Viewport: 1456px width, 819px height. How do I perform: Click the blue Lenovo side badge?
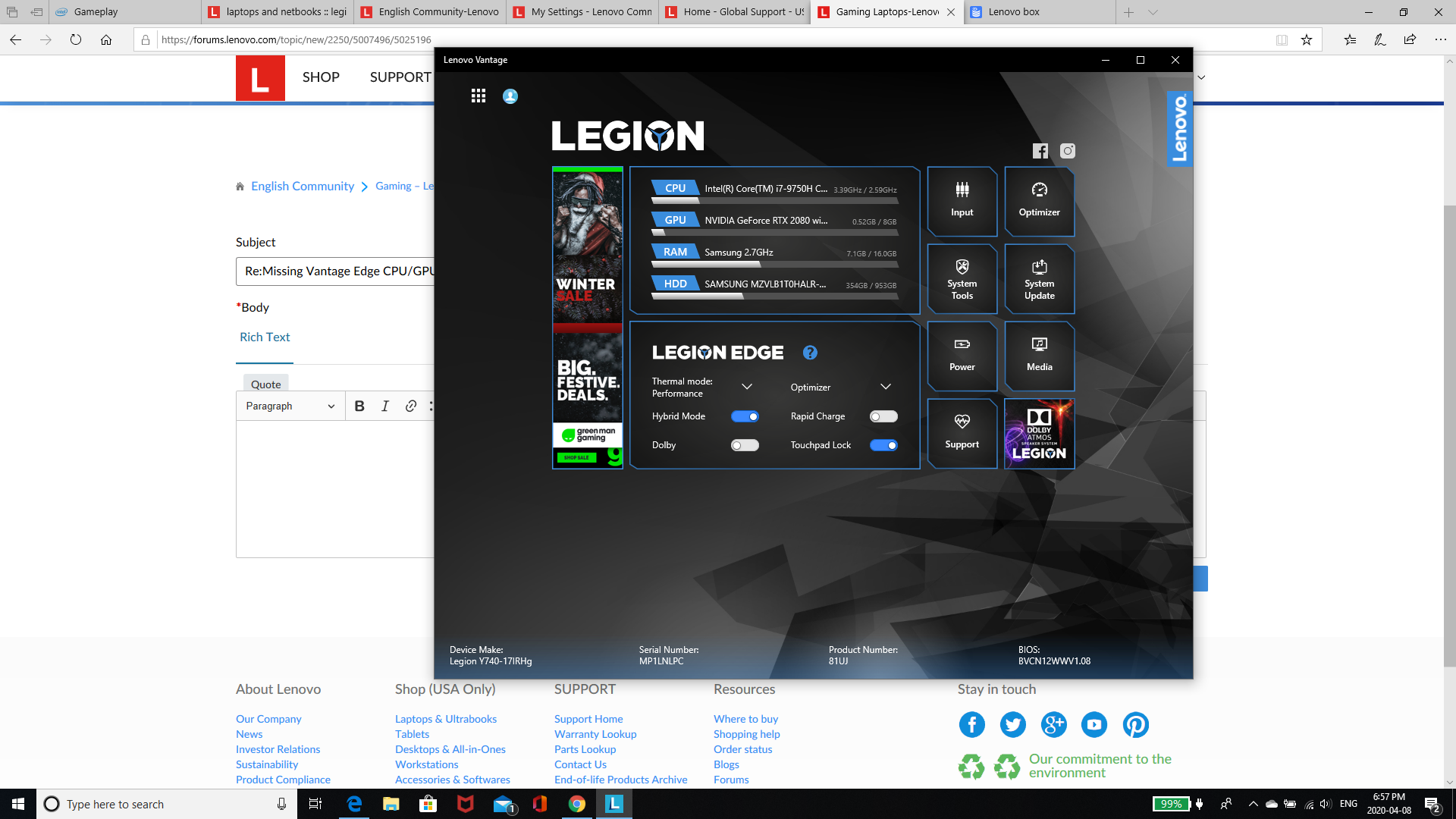click(1179, 127)
